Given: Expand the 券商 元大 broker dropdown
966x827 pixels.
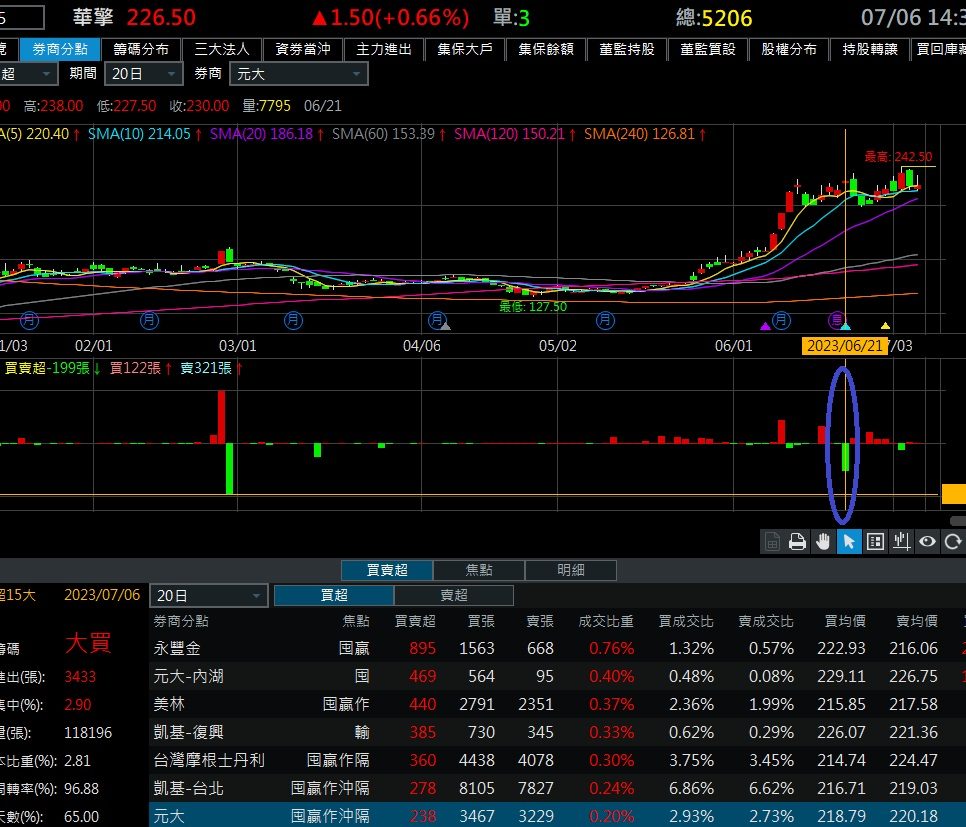Looking at the screenshot, I should pos(299,74).
